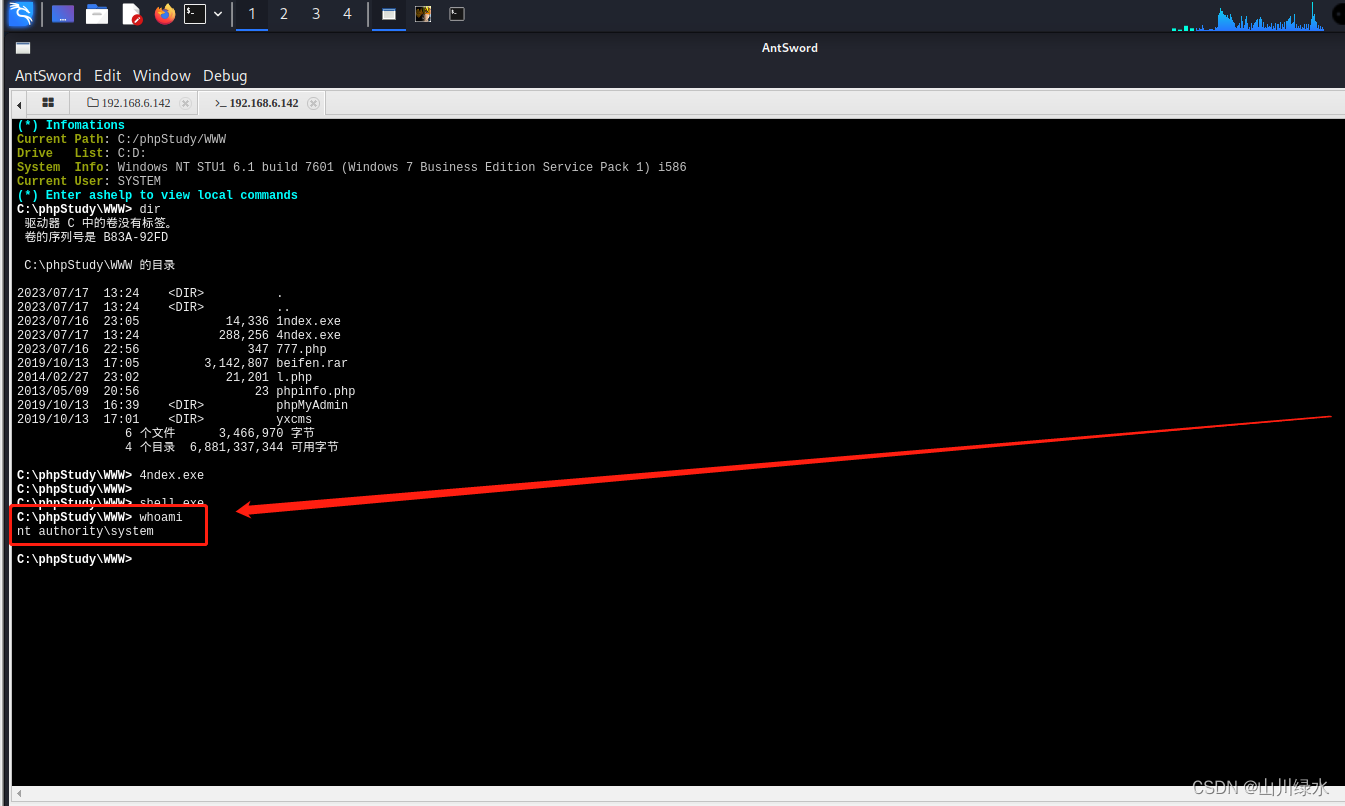Click the 1ndex.exe entry in the dir listing
This screenshot has height=806, width=1345.
click(x=308, y=321)
